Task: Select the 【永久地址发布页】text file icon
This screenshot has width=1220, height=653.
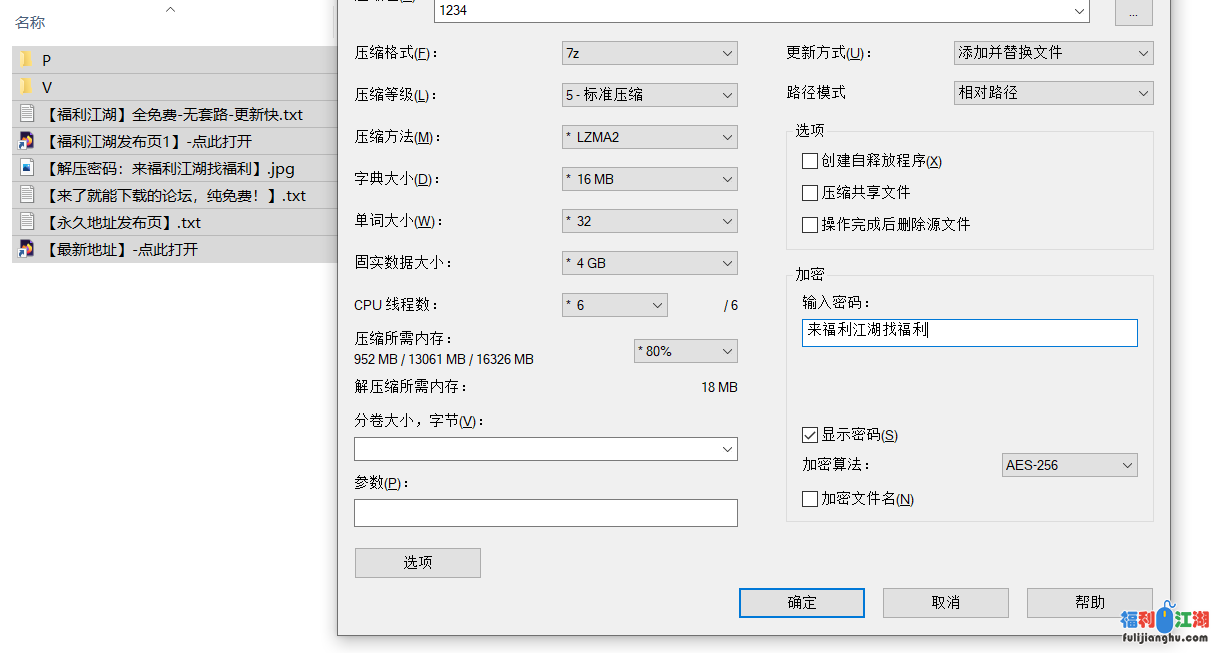Action: pos(24,222)
